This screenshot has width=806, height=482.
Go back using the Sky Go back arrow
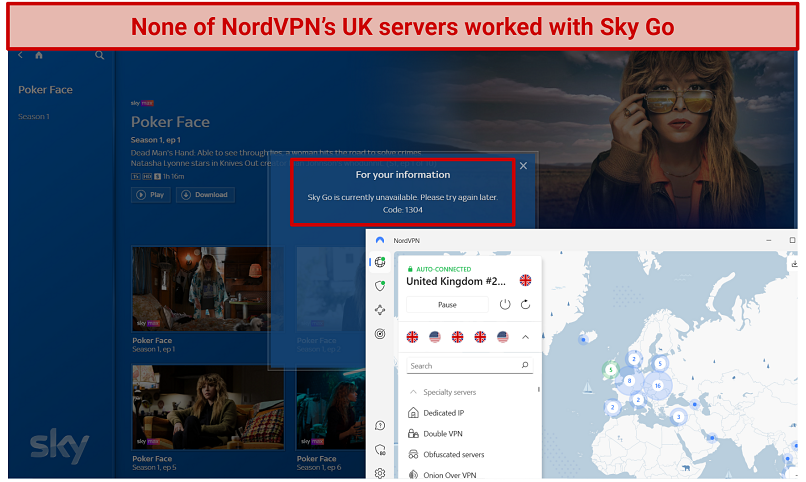click(x=21, y=55)
